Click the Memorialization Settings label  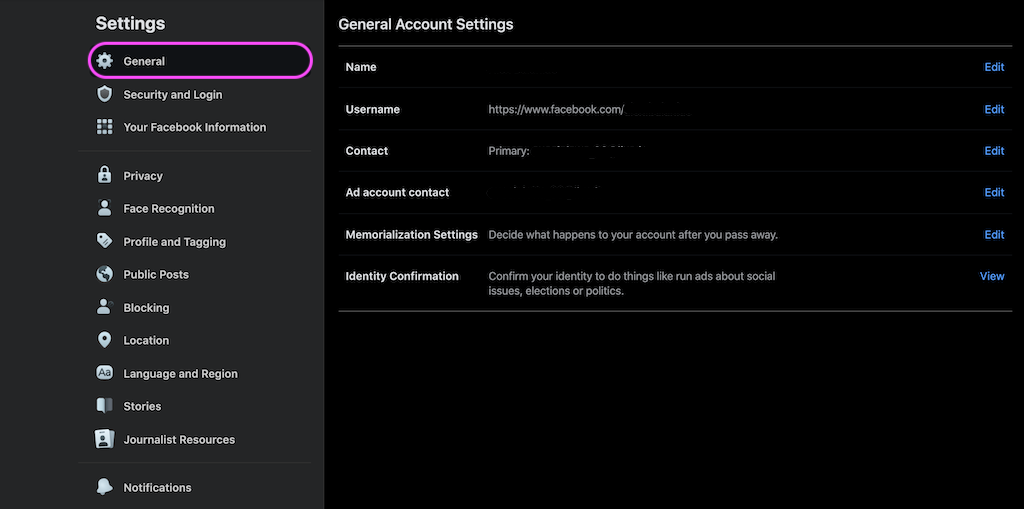411,234
